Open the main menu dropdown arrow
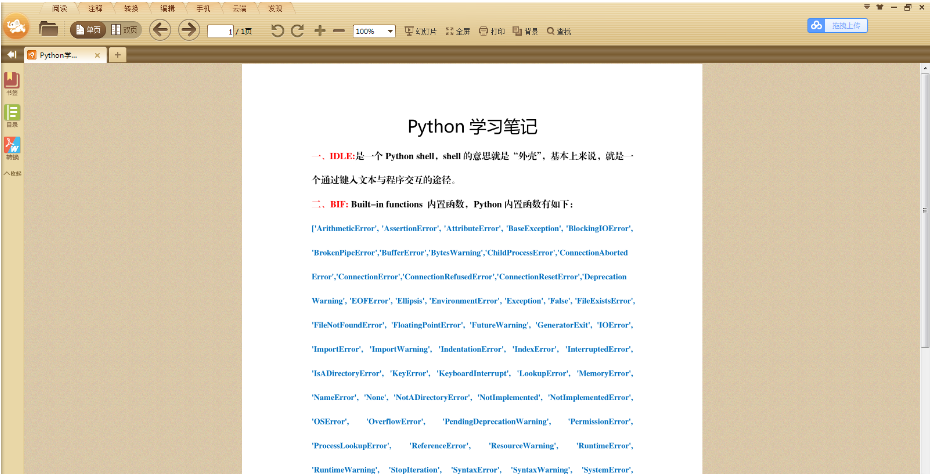The image size is (931, 474). click(x=867, y=7)
